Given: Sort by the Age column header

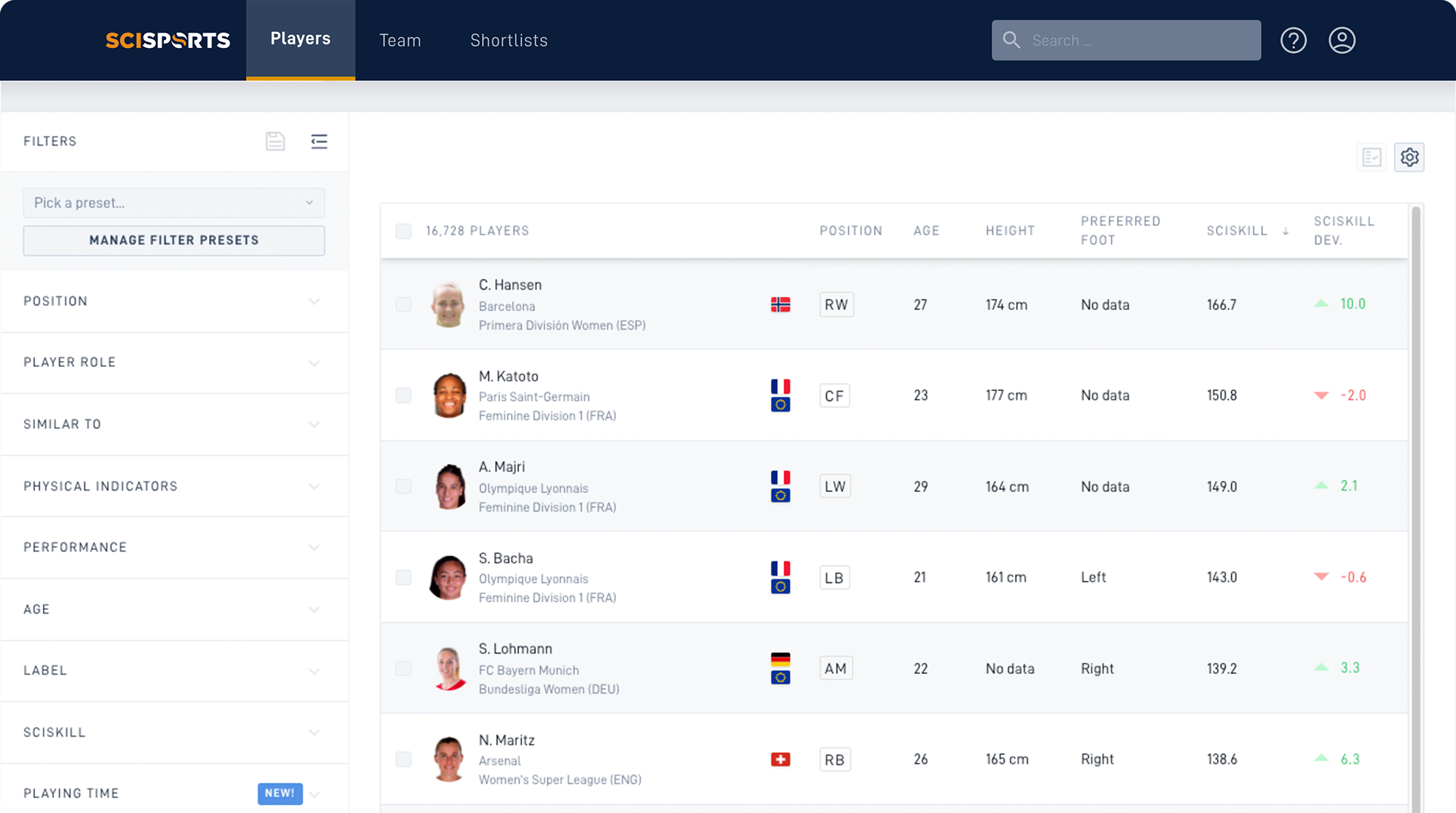Looking at the screenshot, I should click(926, 231).
